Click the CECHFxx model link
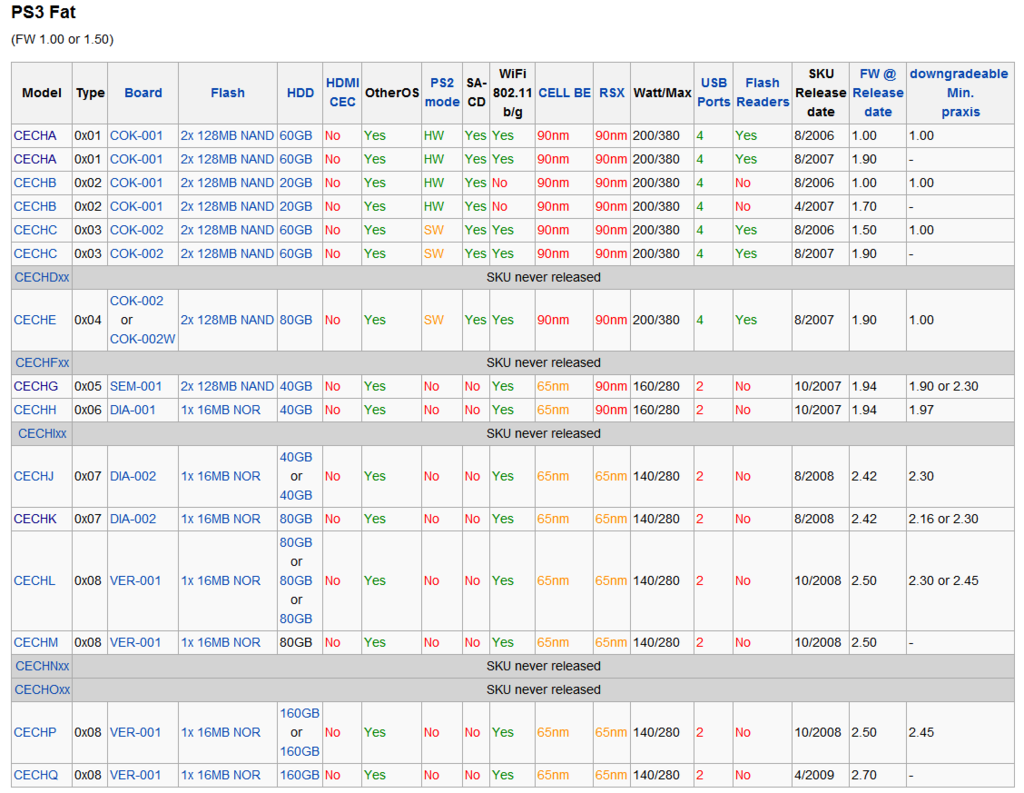The width and height of the screenshot is (1024, 793). (x=42, y=363)
